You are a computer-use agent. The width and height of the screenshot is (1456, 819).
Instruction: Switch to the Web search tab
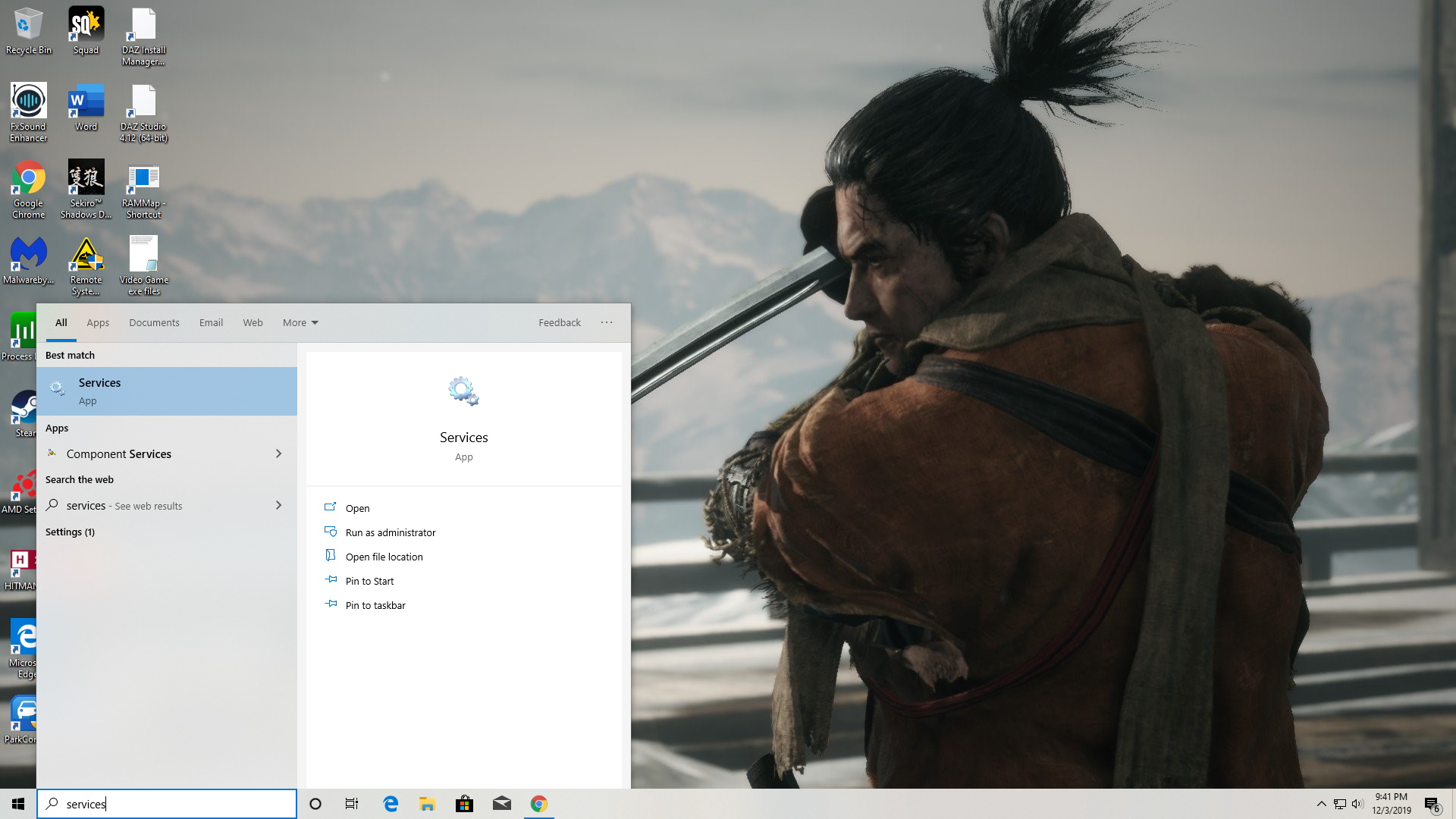(253, 322)
